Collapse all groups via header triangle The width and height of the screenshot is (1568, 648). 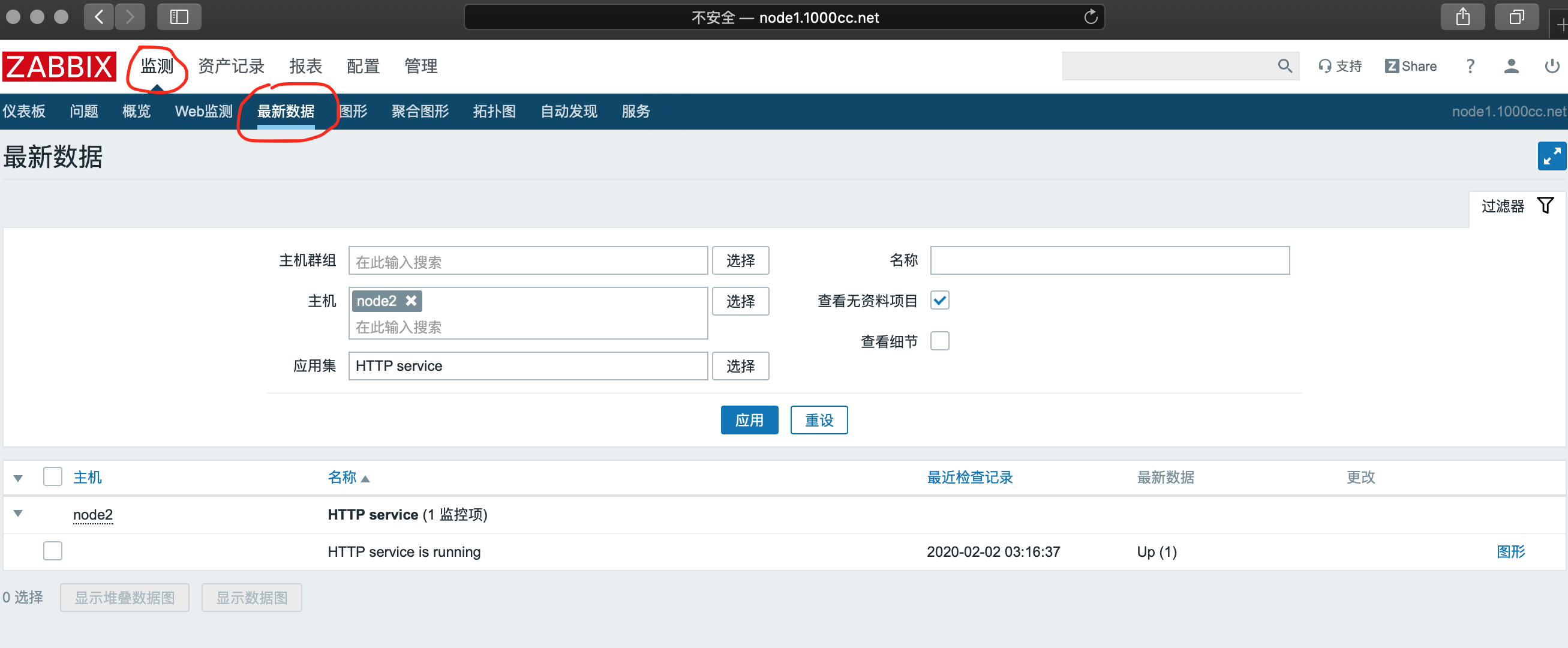click(18, 478)
